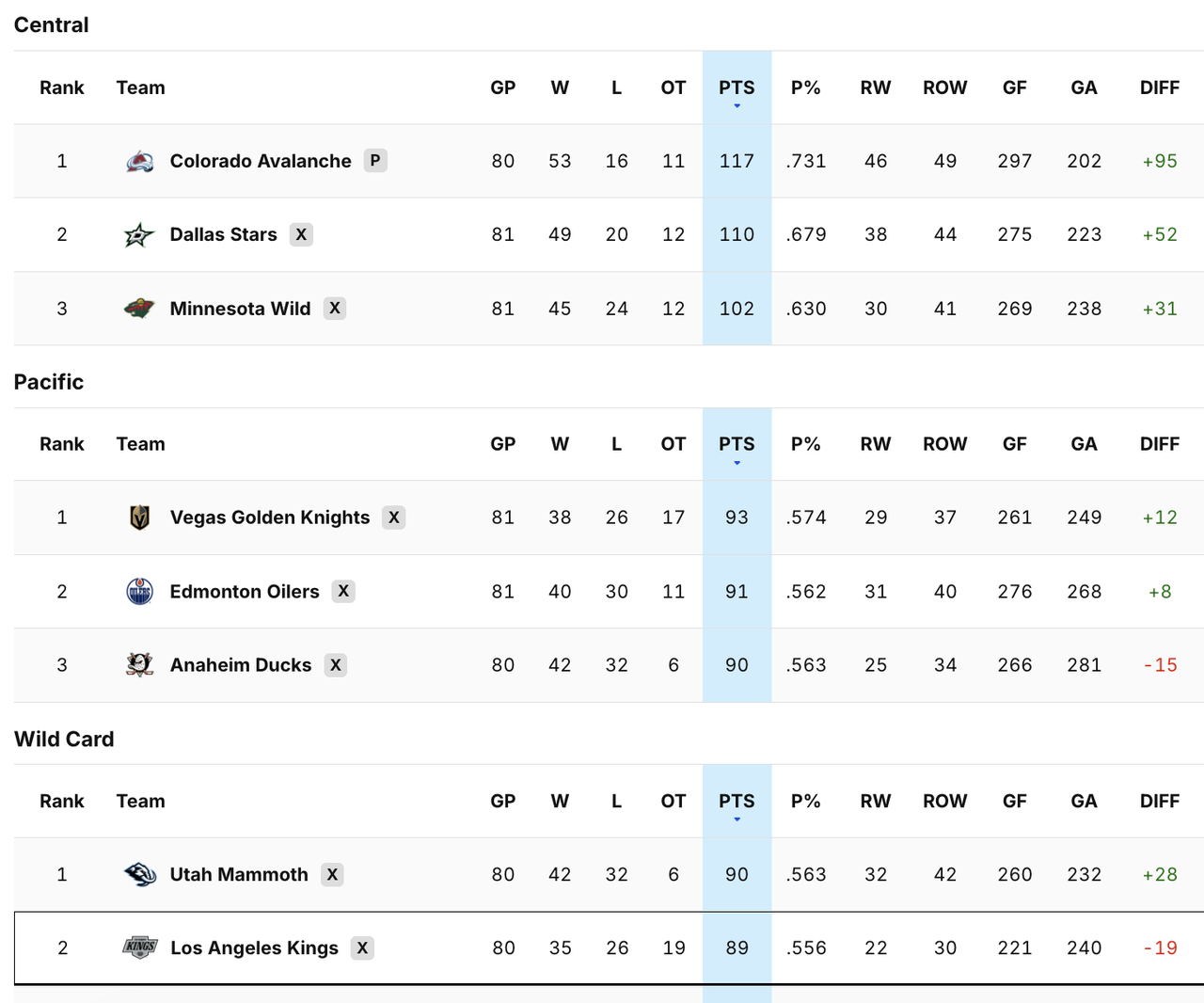Toggle the PTS sort arrow in Wild Card standings
This screenshot has width=1204, height=1003.
click(737, 820)
